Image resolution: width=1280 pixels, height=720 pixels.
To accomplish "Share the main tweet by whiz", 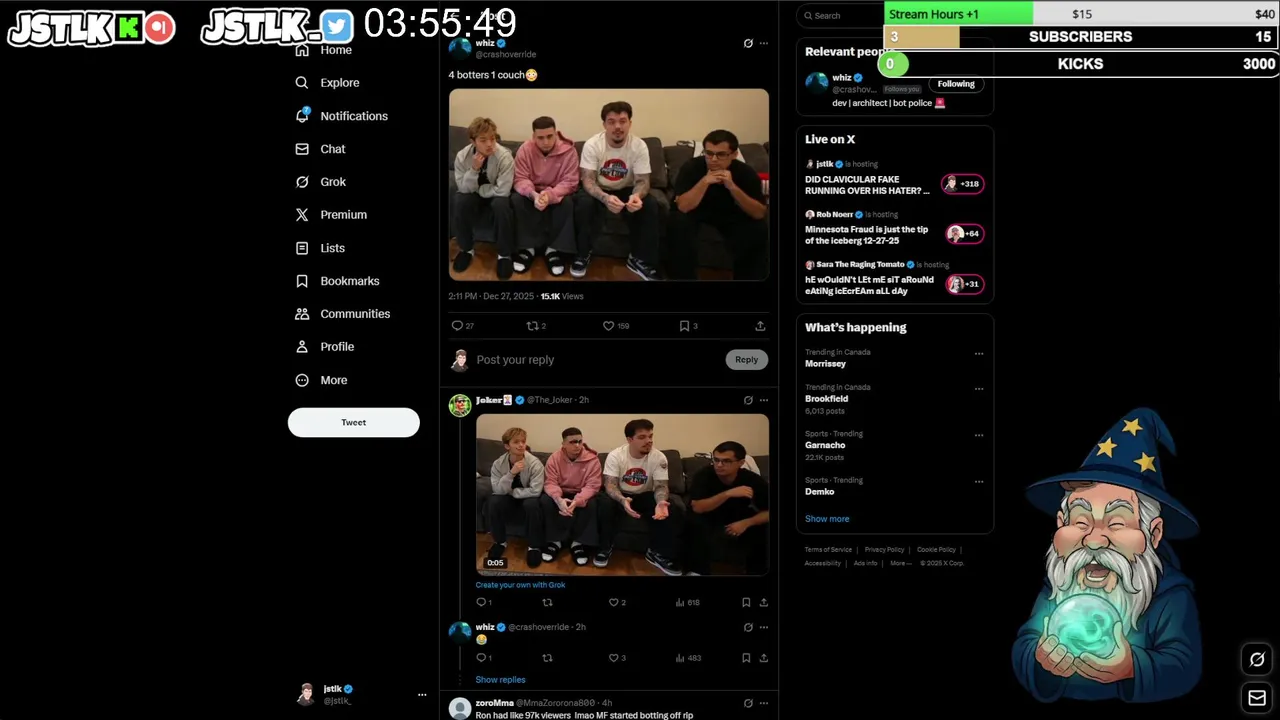I will (760, 326).
